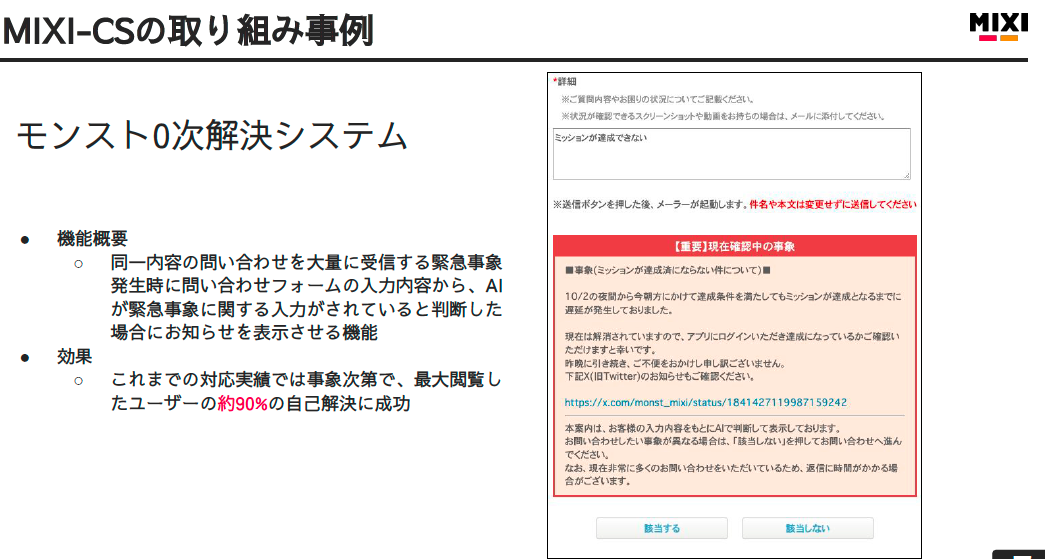
Task: Click the ※状況が確認できるスクリーンショット hint line
Action: pyautogui.click(x=723, y=117)
